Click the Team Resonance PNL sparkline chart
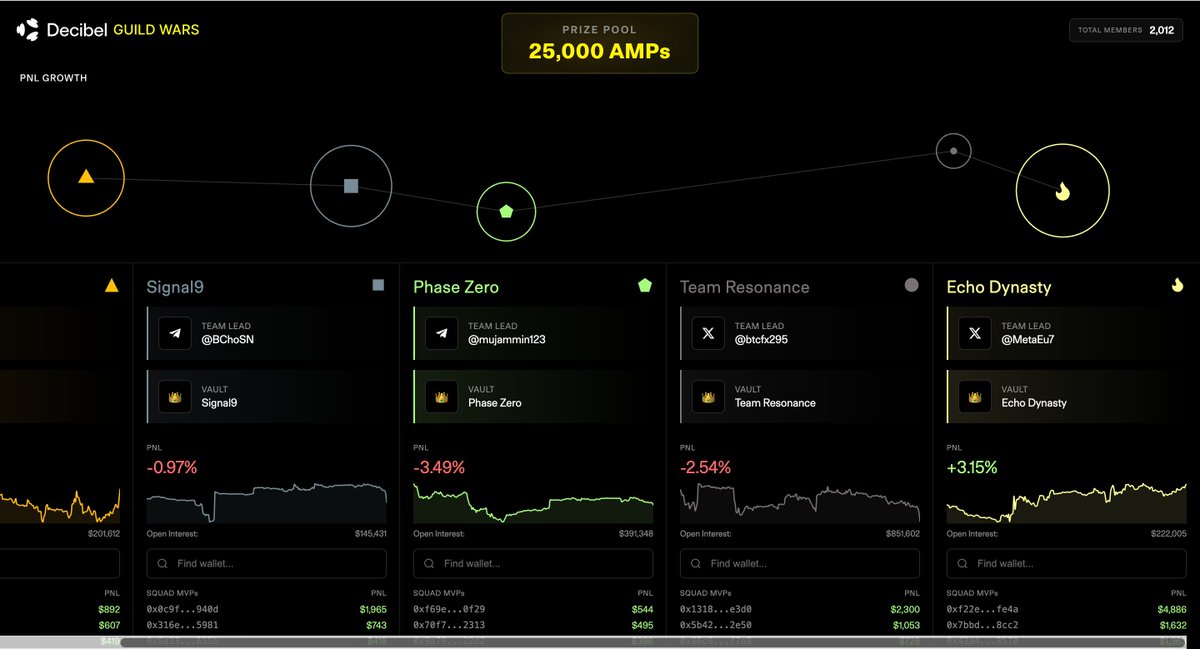This screenshot has height=649, width=1200. click(x=800, y=502)
